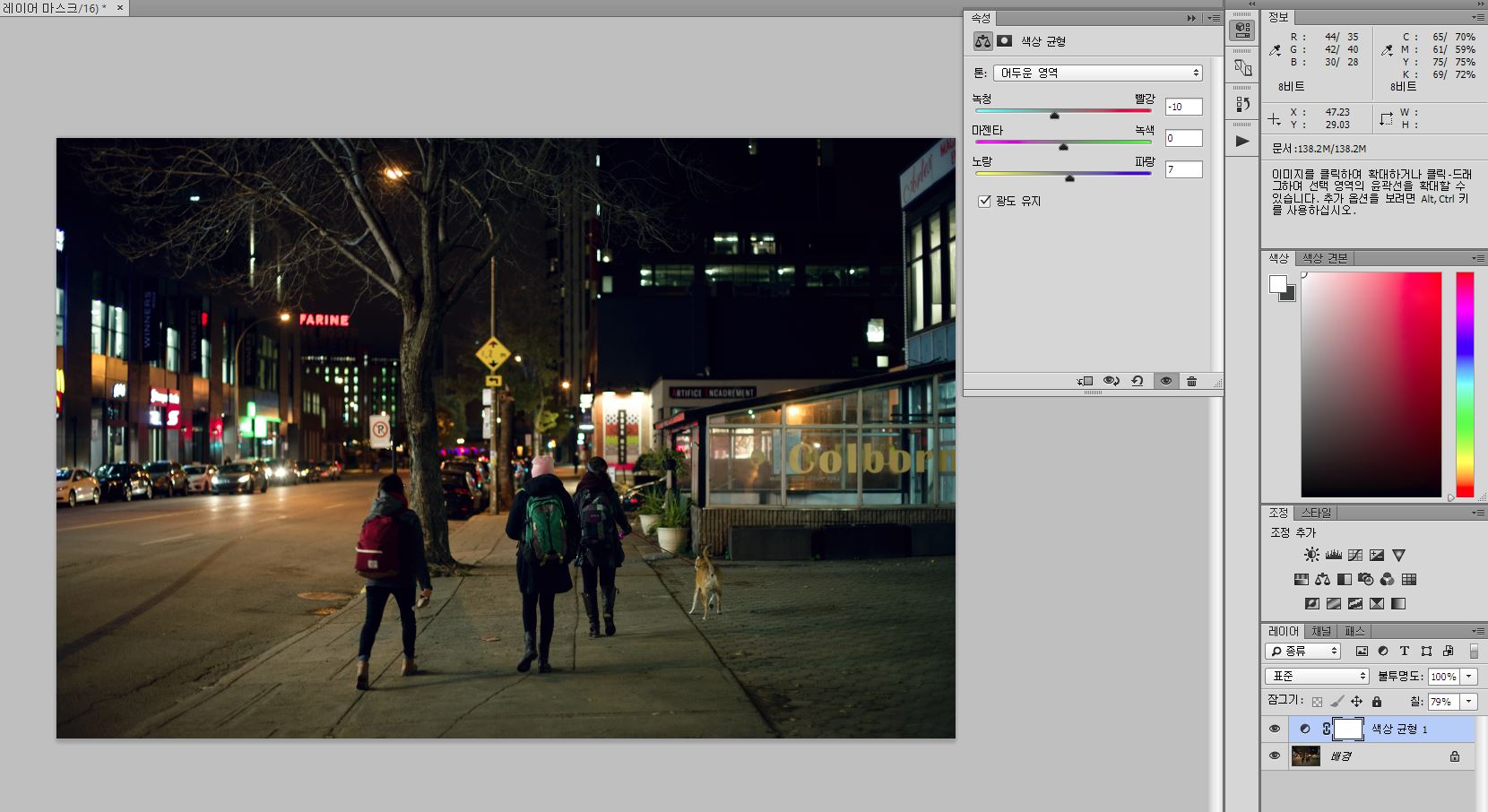The image size is (1488, 812).
Task: Add a Levels adjustment from Adjustments panel
Action: [1333, 555]
